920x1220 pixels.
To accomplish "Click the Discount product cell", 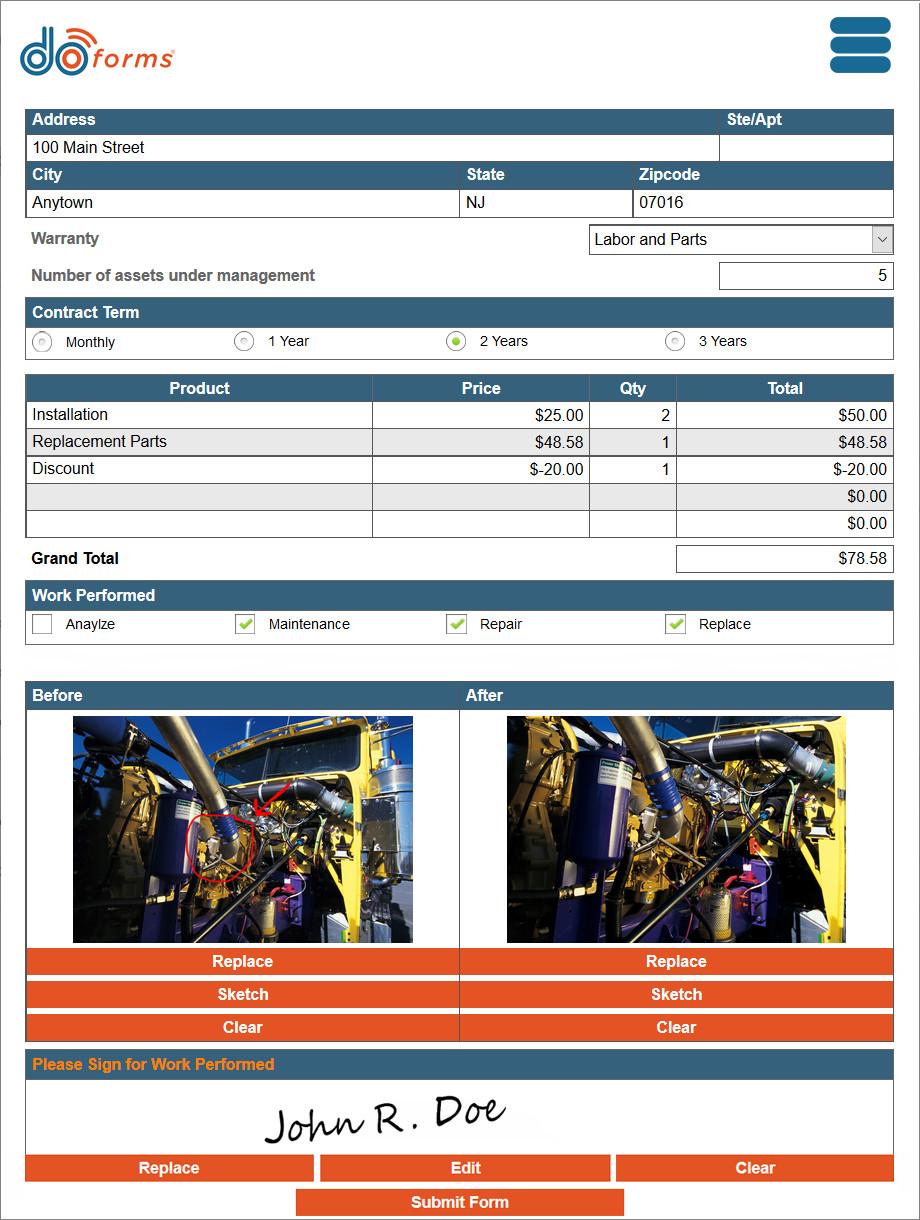I will (199, 469).
